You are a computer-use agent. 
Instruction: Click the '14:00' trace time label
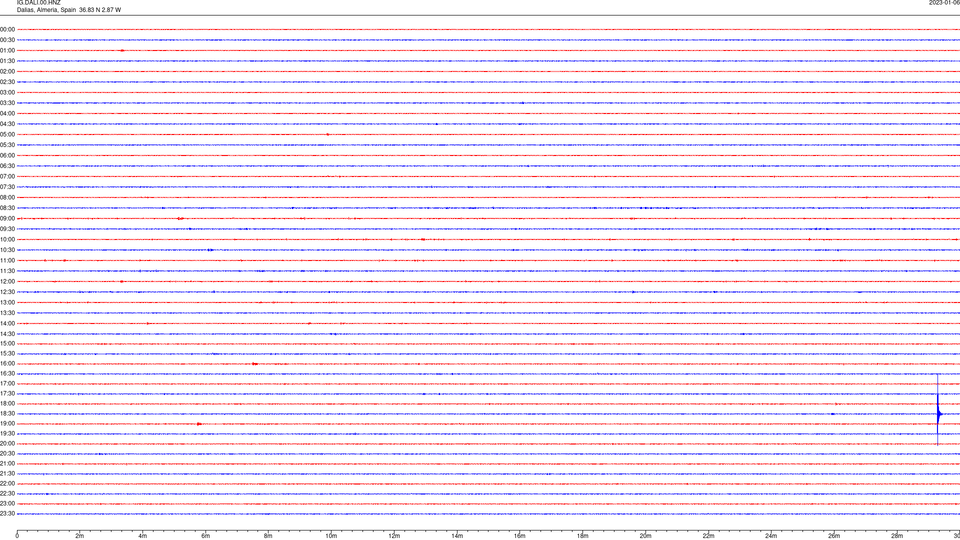pyautogui.click(x=7, y=323)
